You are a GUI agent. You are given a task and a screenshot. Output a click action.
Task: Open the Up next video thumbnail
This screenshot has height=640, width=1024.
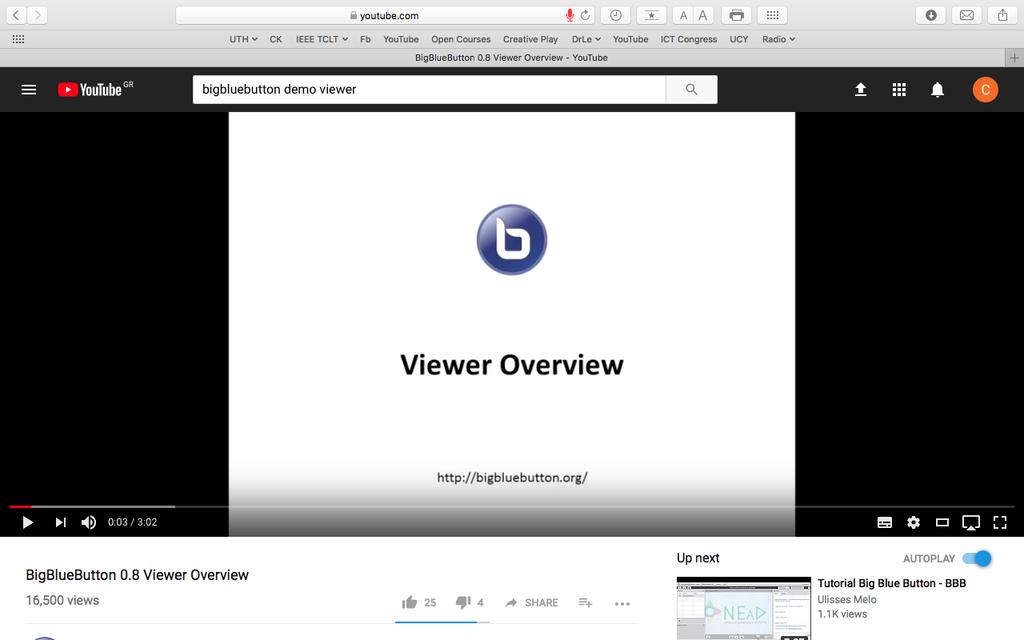(743, 609)
